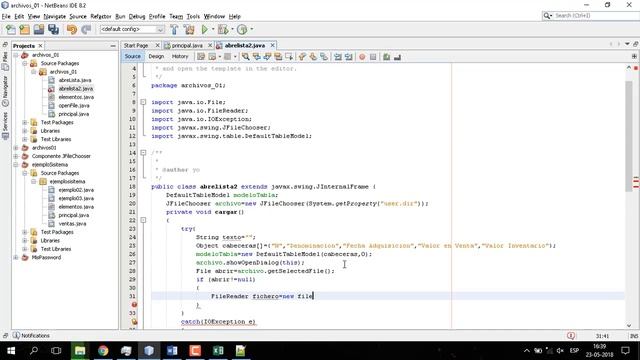Viewport: 640px width, 360px height.
Task: Undo the last edit
Action: (72, 29)
